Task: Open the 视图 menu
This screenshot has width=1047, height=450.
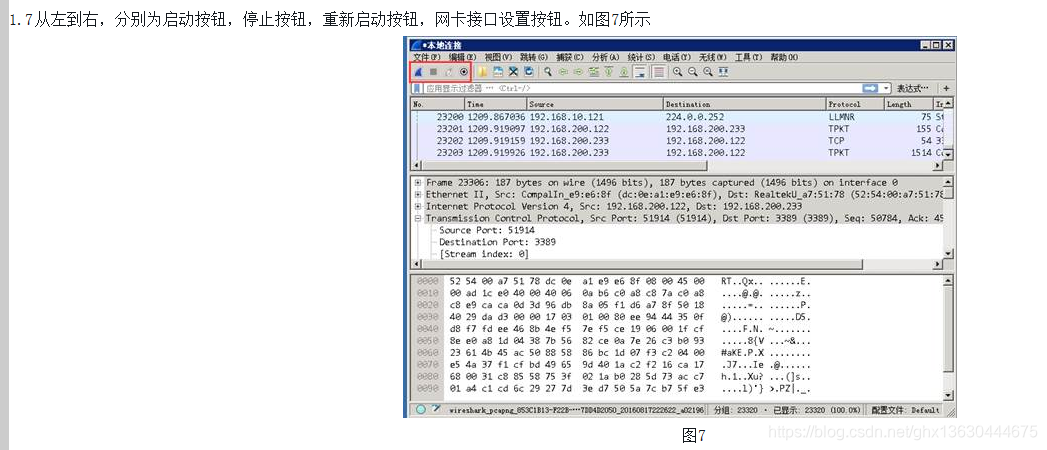Action: coord(498,57)
